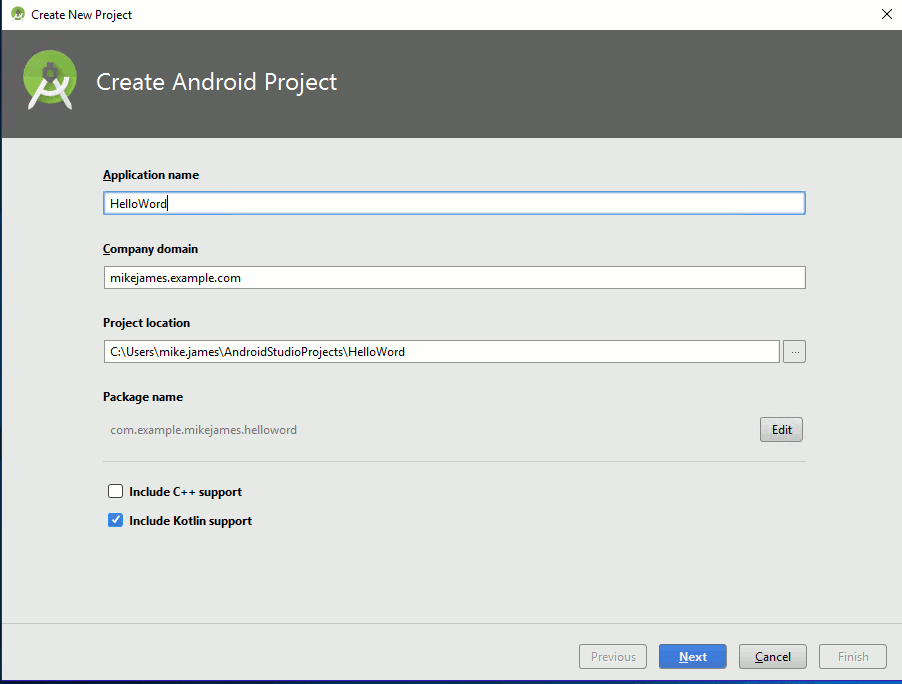Click the Application name label

tap(151, 175)
